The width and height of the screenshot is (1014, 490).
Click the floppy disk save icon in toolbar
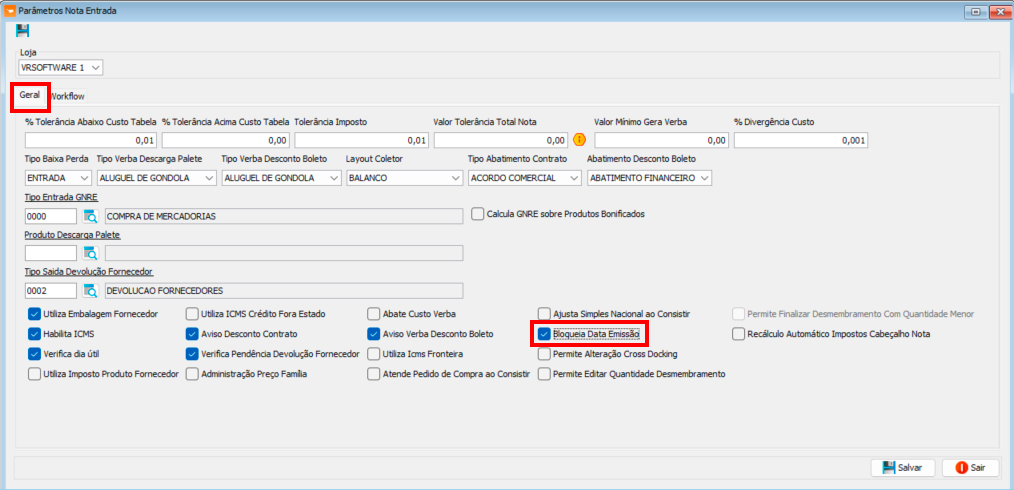[23, 30]
